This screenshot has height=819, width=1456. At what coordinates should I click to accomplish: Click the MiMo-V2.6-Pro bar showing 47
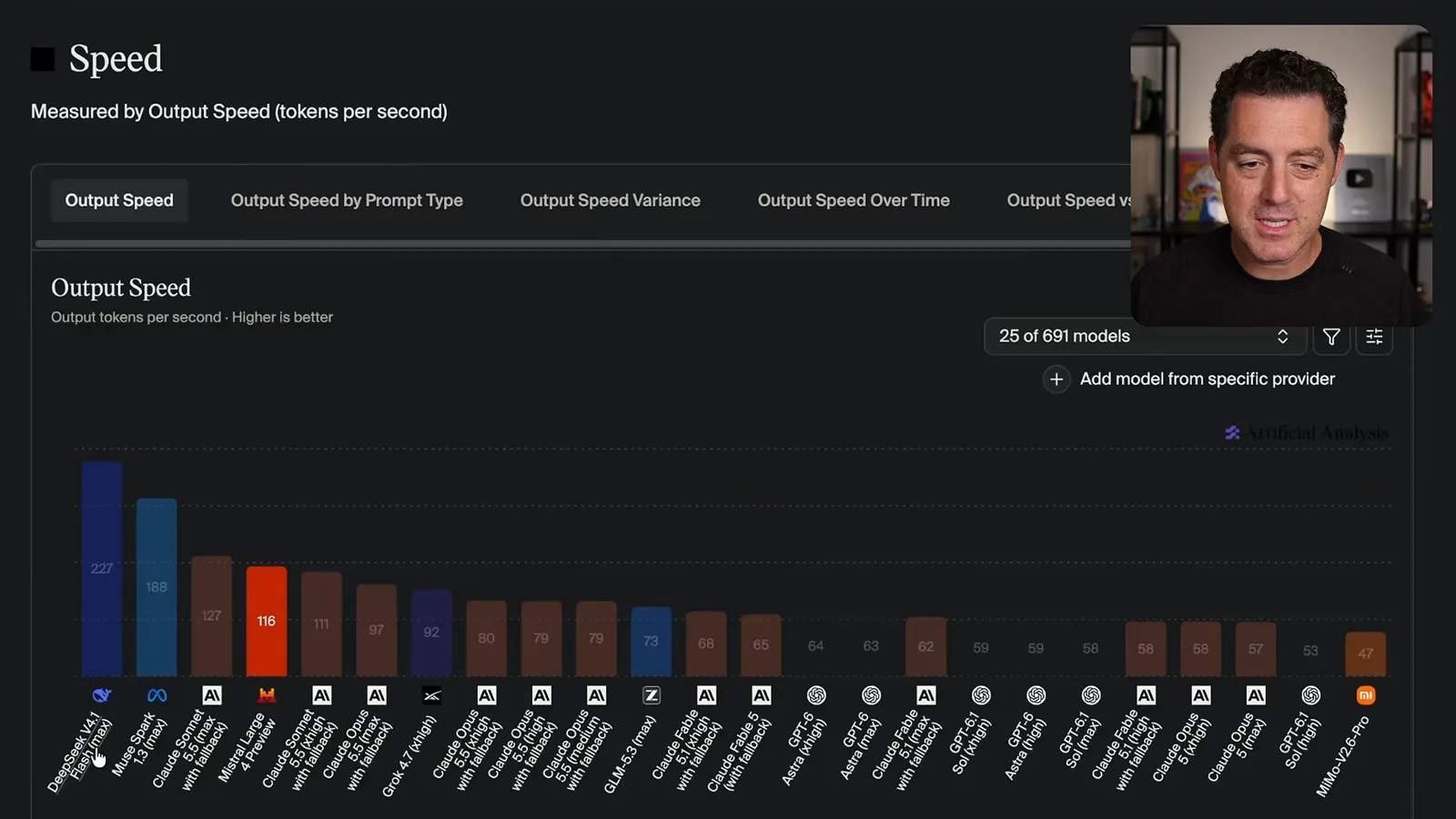(x=1365, y=654)
